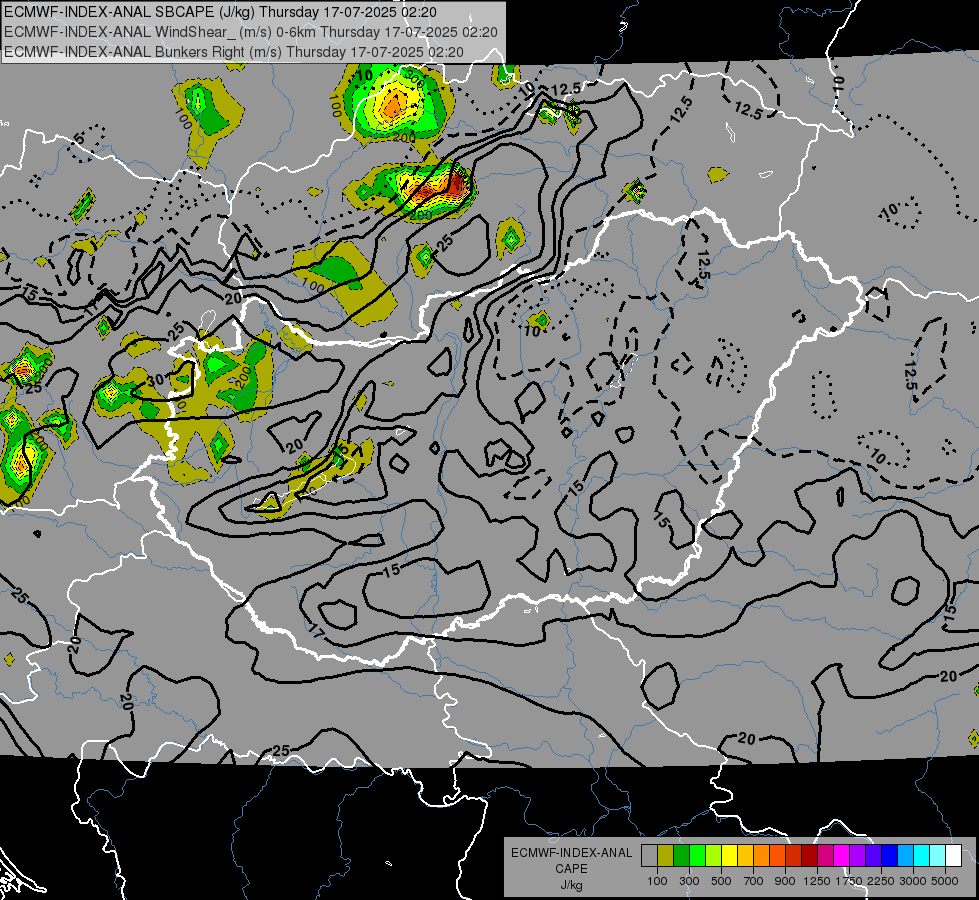Click the 2250 legend value

(x=881, y=881)
